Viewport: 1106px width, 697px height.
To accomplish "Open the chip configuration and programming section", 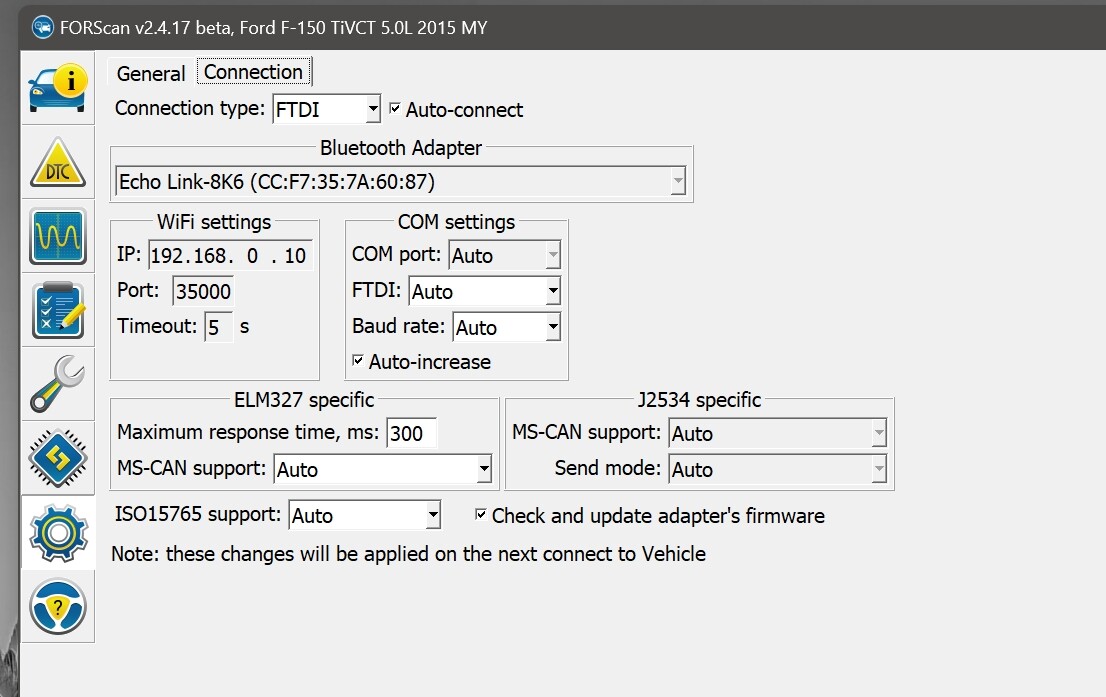I will pyautogui.click(x=58, y=459).
